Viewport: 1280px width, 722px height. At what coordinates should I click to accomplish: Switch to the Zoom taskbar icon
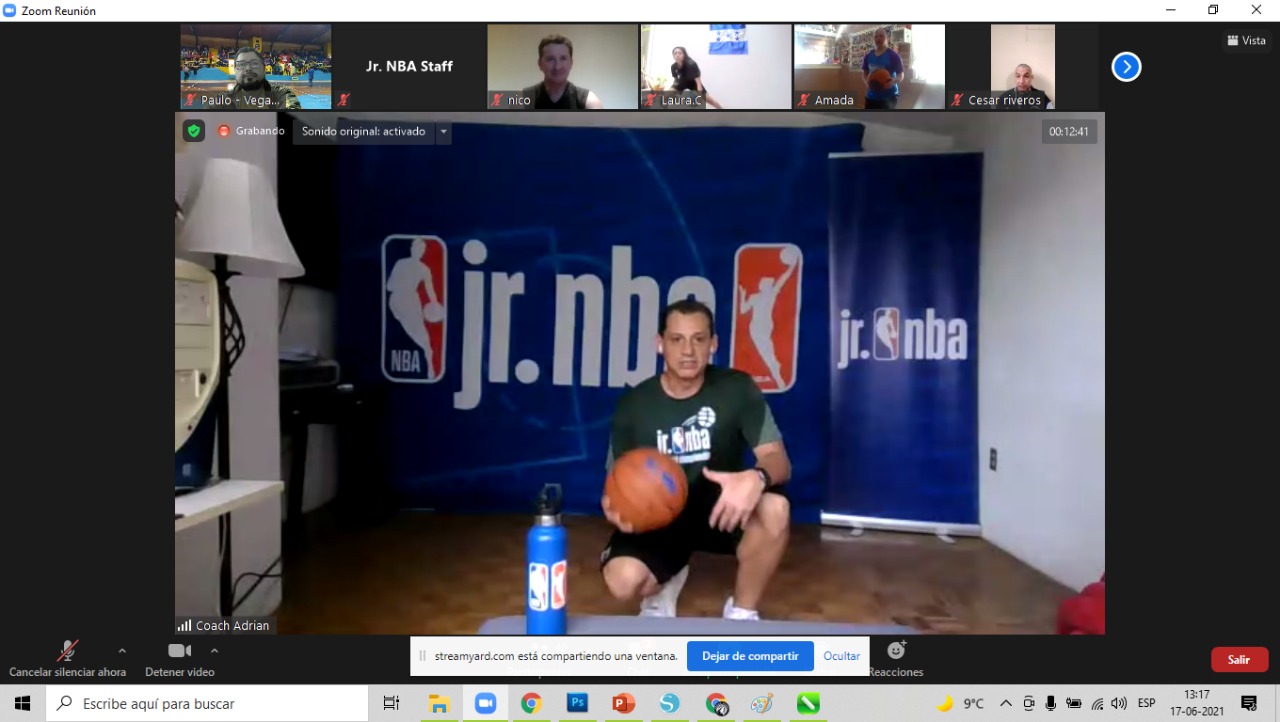tap(485, 703)
